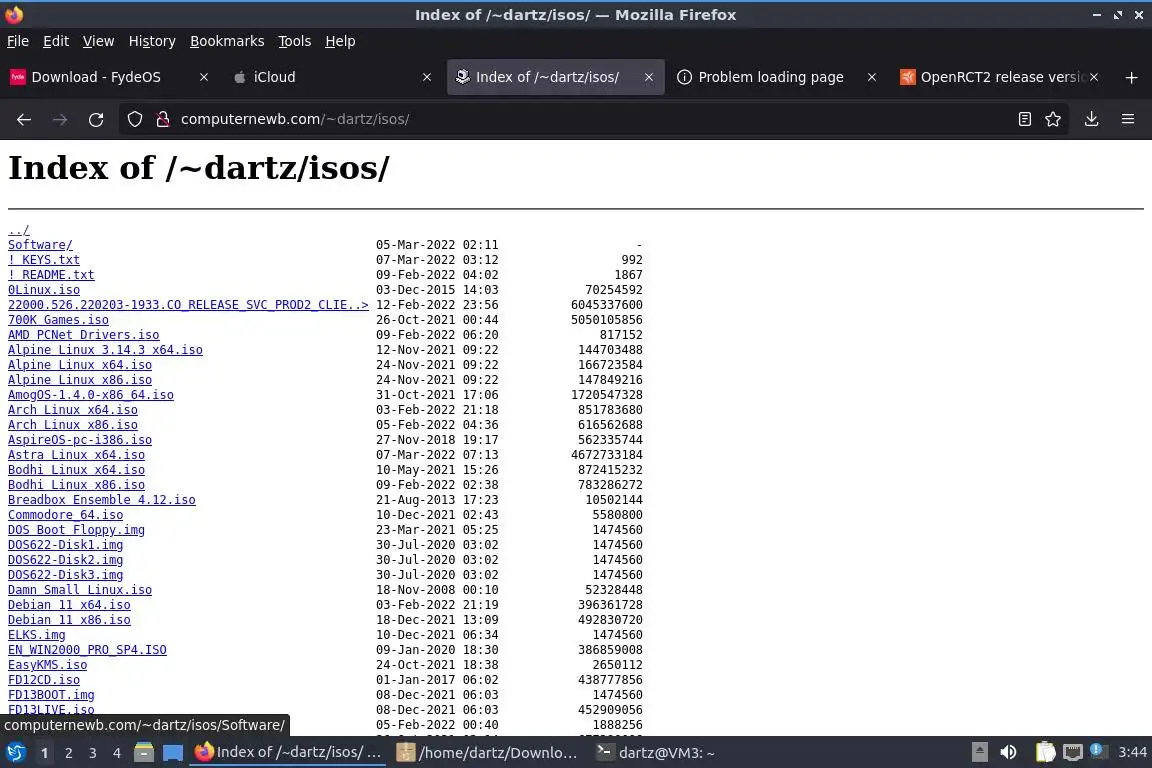The width and height of the screenshot is (1152, 768).
Task: Show desktop icon in taskbar
Action: pyautogui.click(x=173, y=753)
